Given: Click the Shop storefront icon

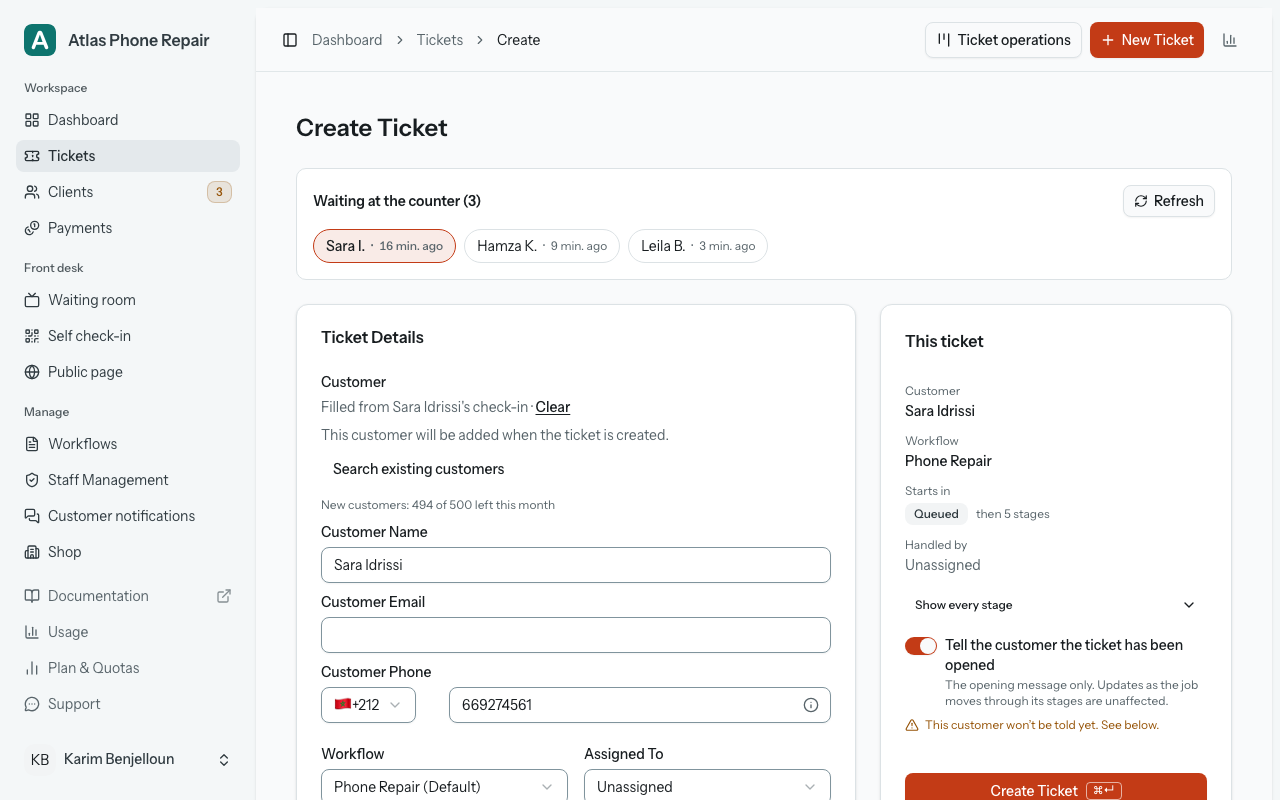Looking at the screenshot, I should coord(32,552).
